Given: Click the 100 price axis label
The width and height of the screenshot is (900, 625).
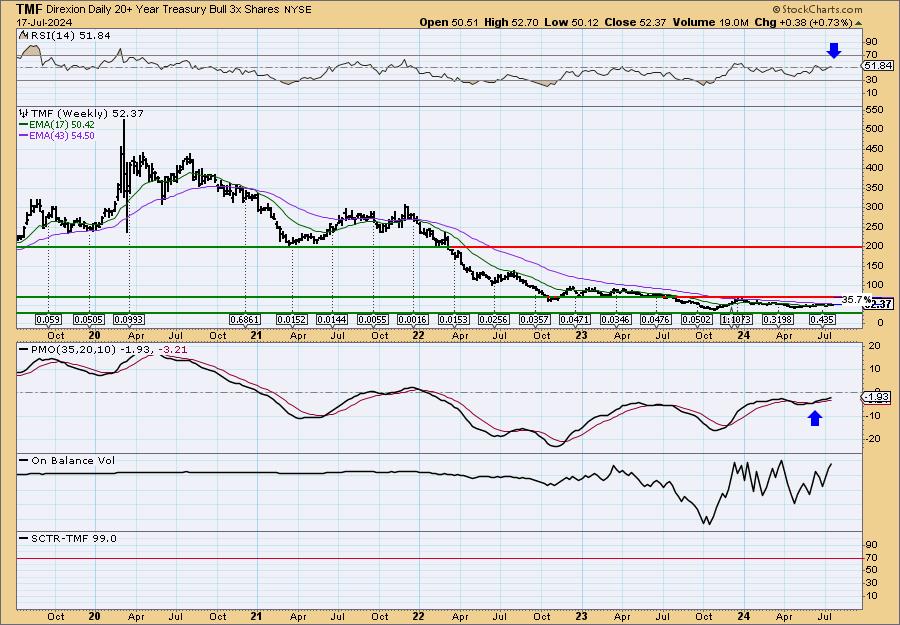Looking at the screenshot, I should 873,285.
